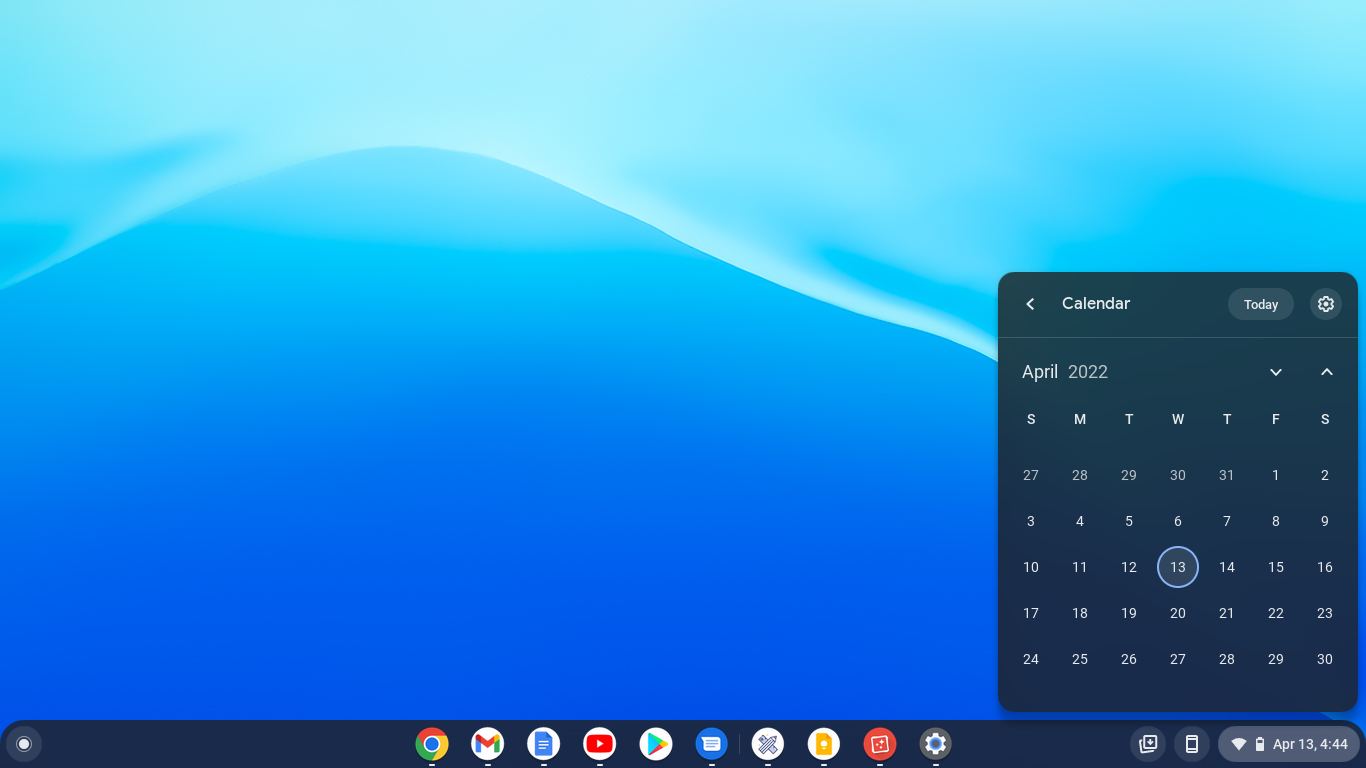Go back from the Calendar view
The width and height of the screenshot is (1366, 768).
click(x=1030, y=304)
